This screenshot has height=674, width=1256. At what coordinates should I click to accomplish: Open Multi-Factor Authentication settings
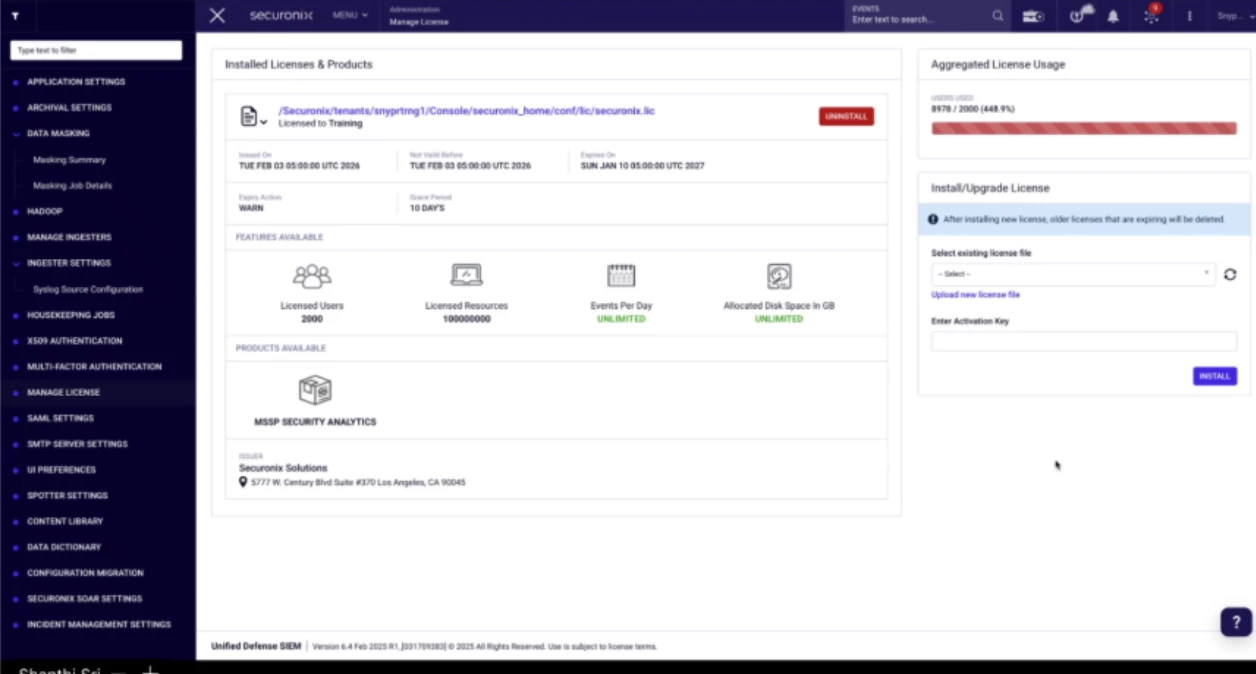94,367
